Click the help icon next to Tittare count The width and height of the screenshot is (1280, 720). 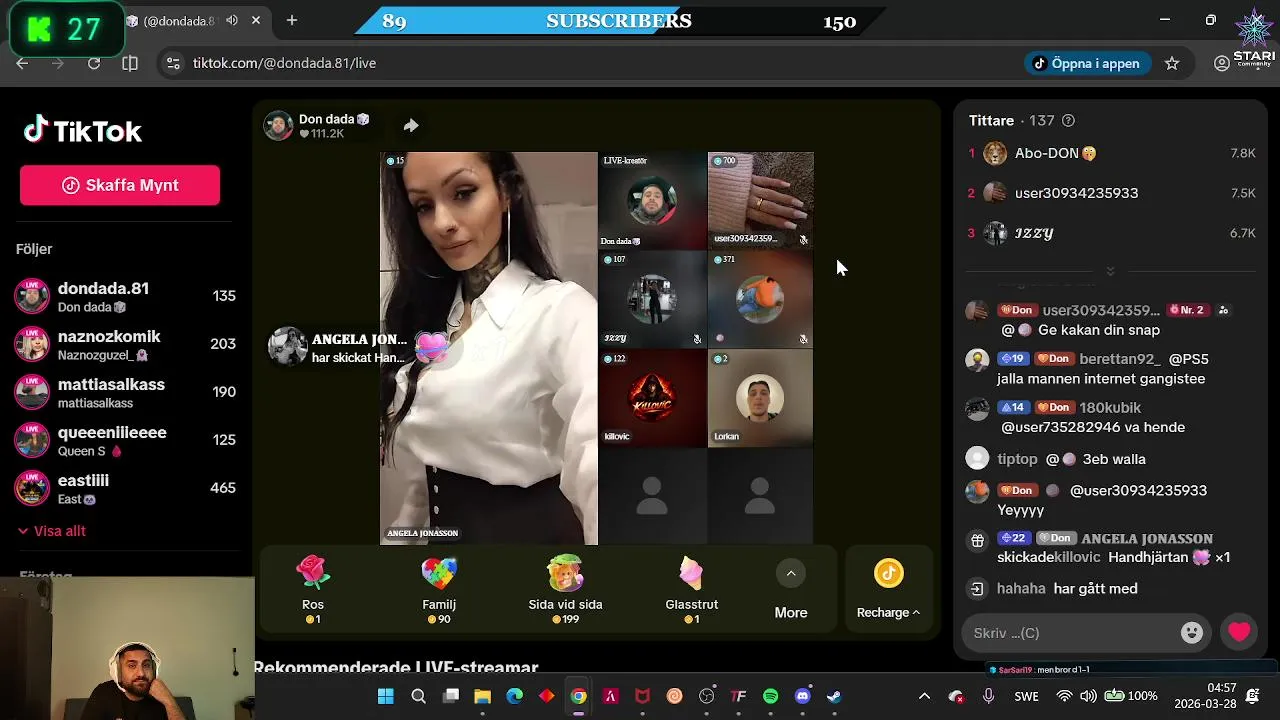1068,120
